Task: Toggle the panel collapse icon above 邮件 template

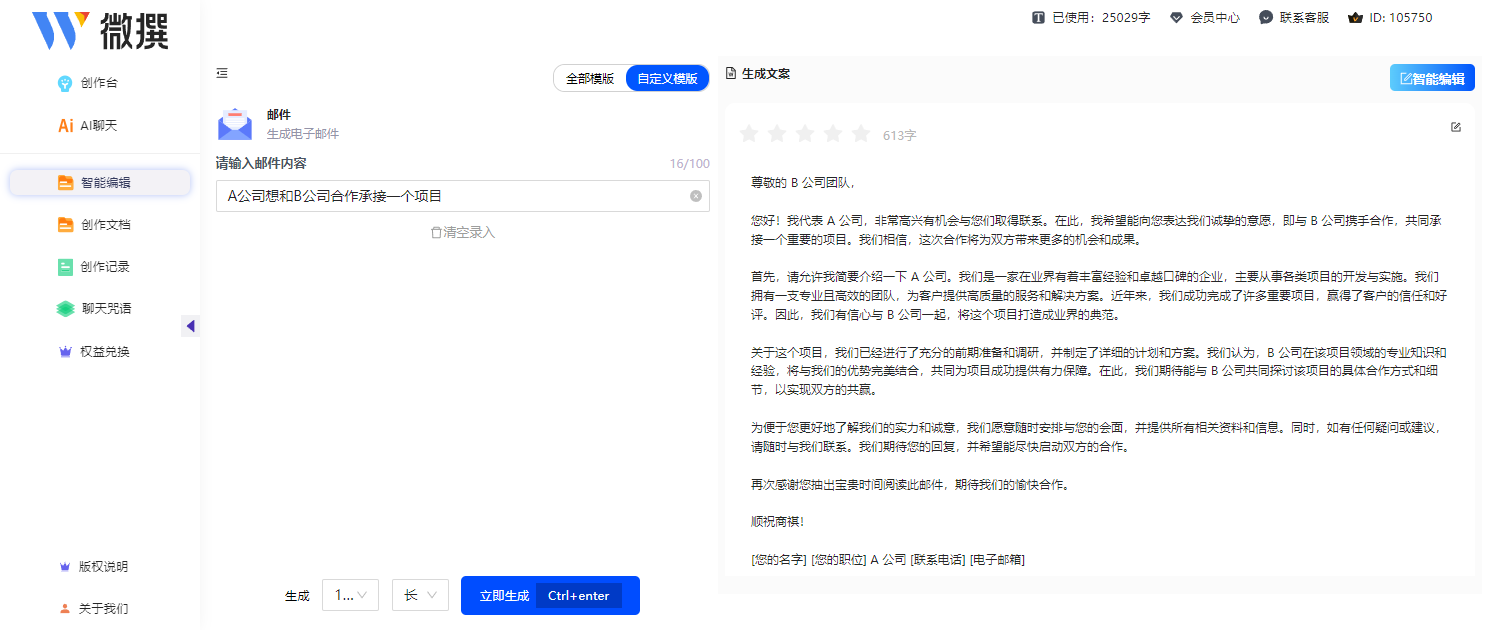Action: tap(221, 73)
